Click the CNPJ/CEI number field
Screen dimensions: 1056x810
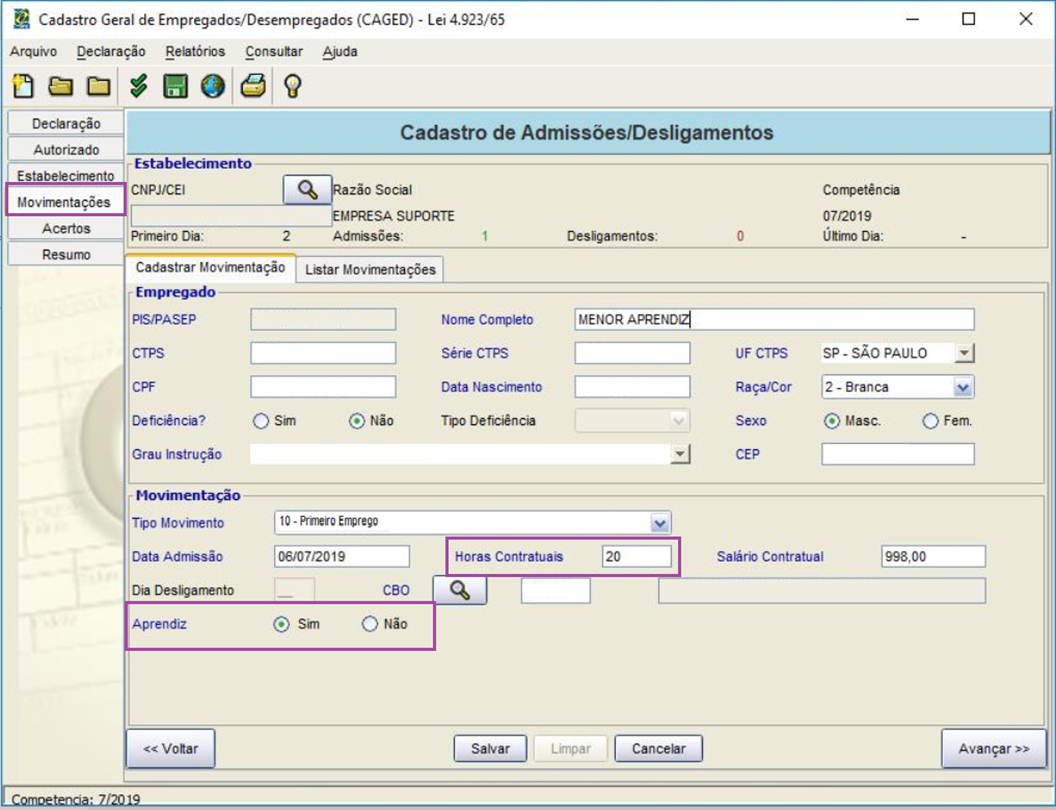230,216
